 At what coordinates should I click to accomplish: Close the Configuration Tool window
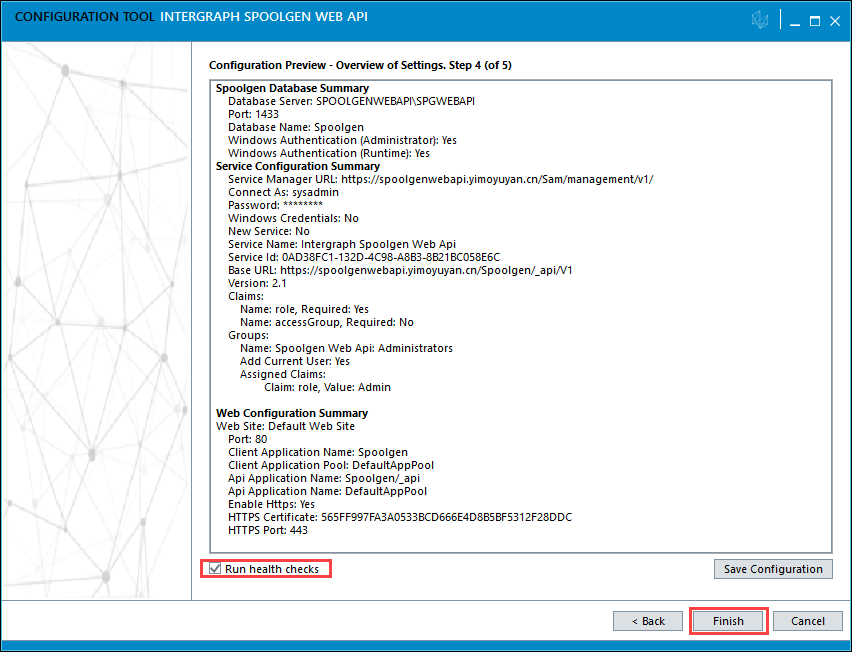[x=835, y=21]
